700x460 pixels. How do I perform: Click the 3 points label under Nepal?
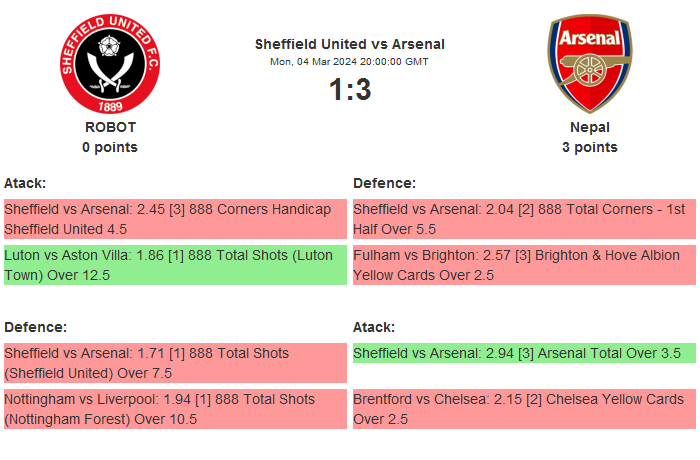[589, 147]
